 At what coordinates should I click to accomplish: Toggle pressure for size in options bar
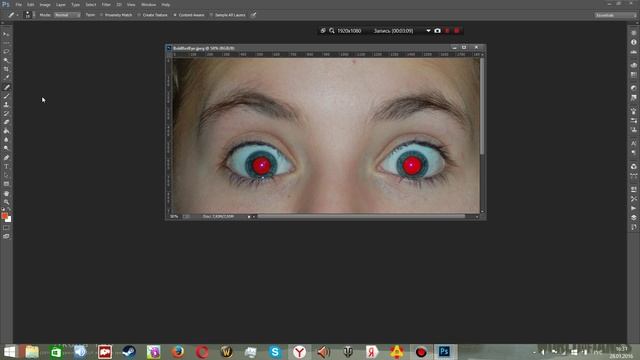coord(253,15)
